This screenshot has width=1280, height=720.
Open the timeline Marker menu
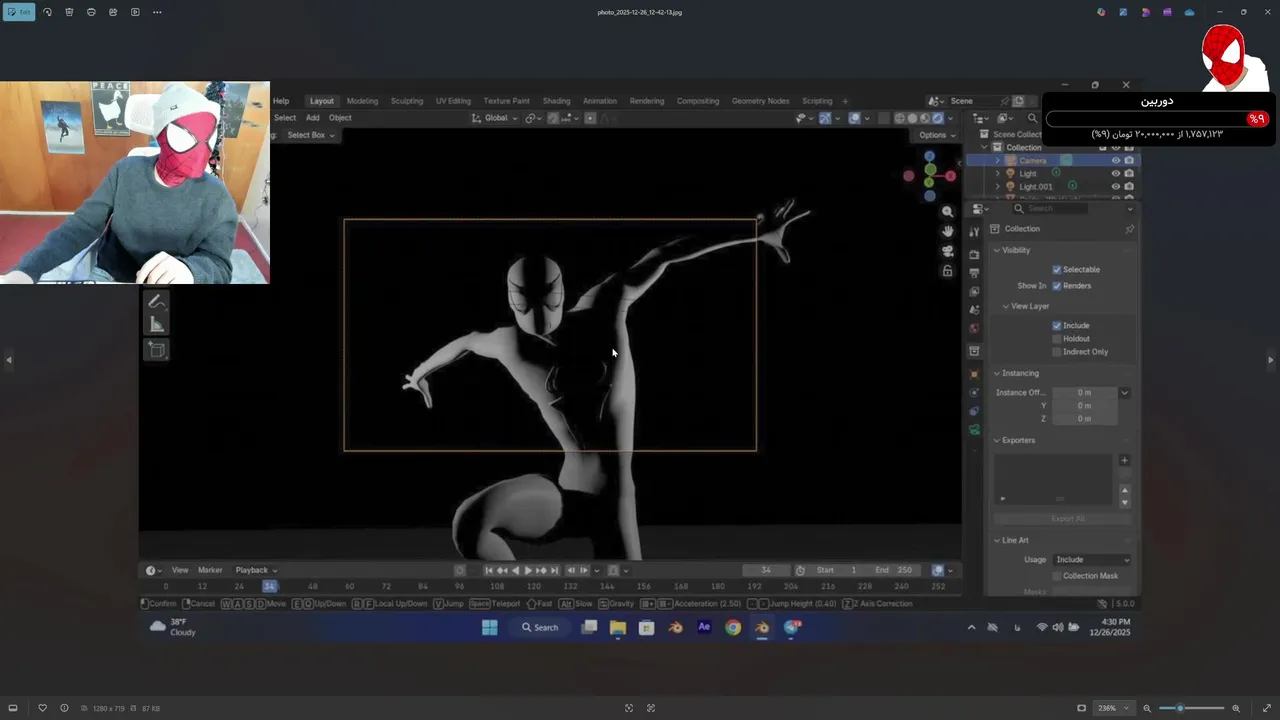click(210, 570)
